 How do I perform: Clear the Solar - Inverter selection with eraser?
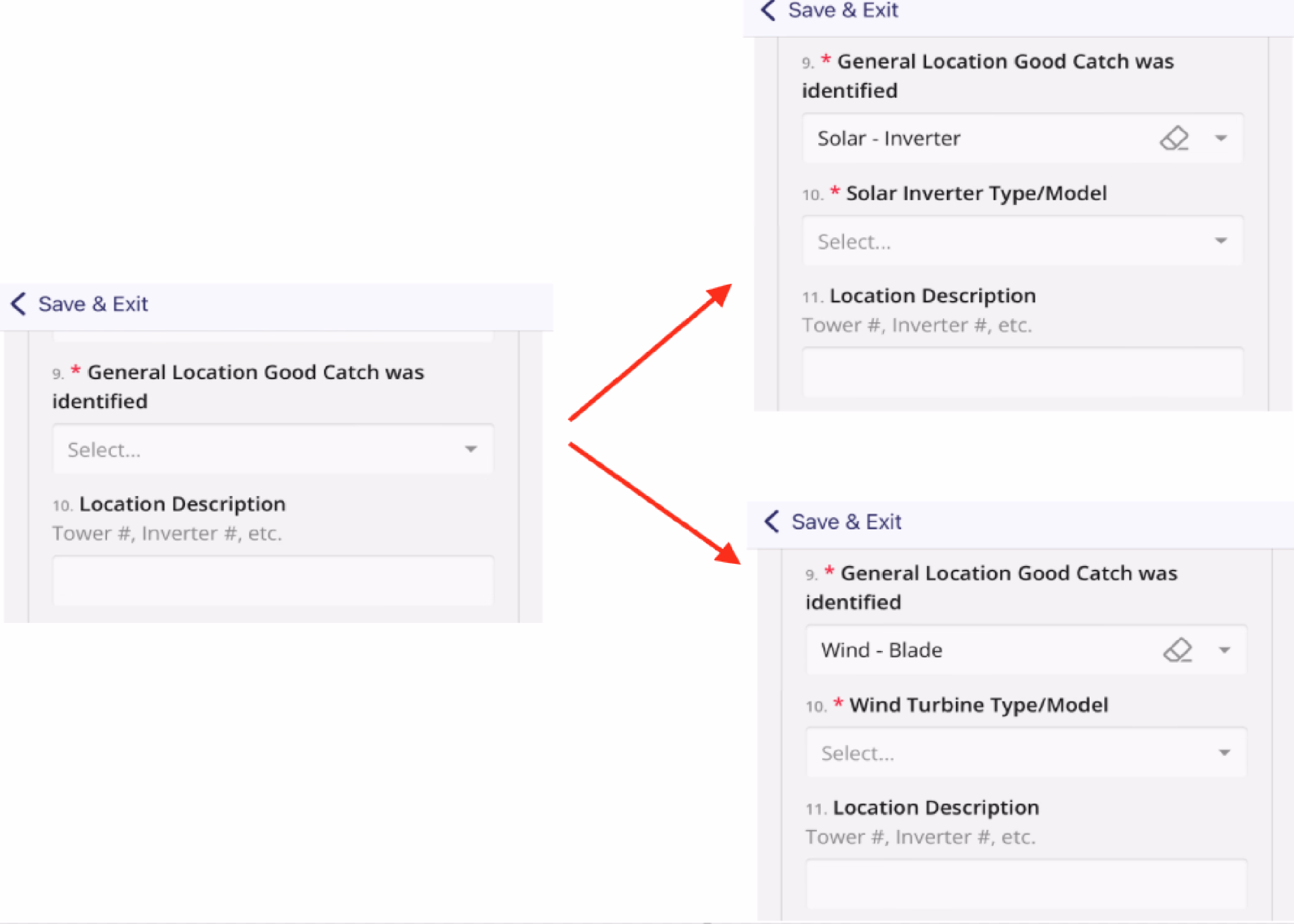(1174, 138)
